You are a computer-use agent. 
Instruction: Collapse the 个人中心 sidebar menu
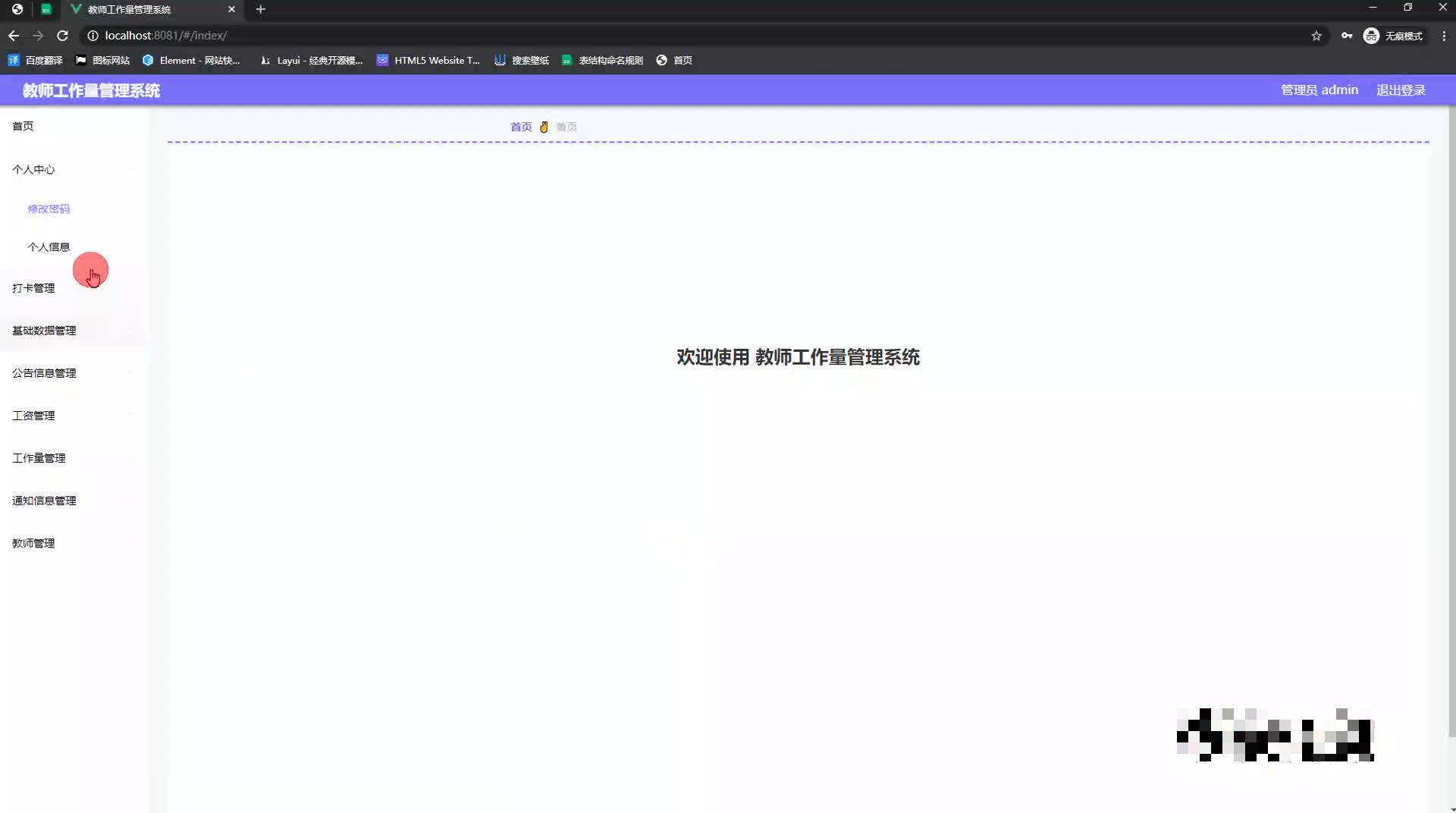click(x=74, y=169)
